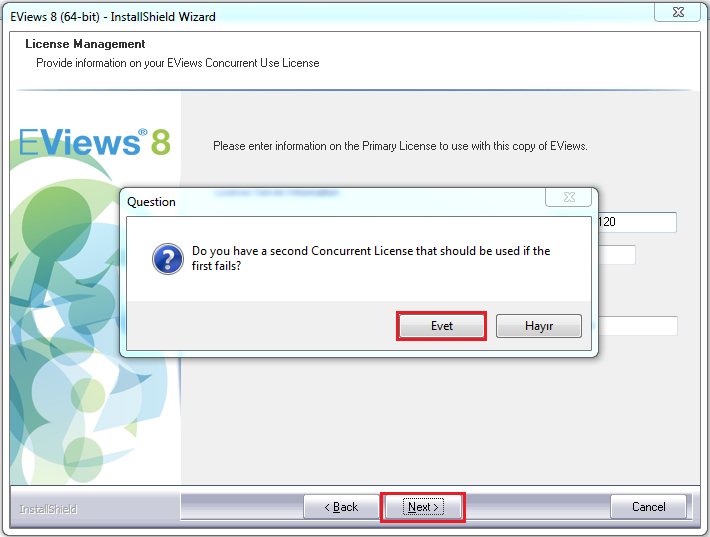Click the 'Please enter information on the Primary License' text

point(400,146)
